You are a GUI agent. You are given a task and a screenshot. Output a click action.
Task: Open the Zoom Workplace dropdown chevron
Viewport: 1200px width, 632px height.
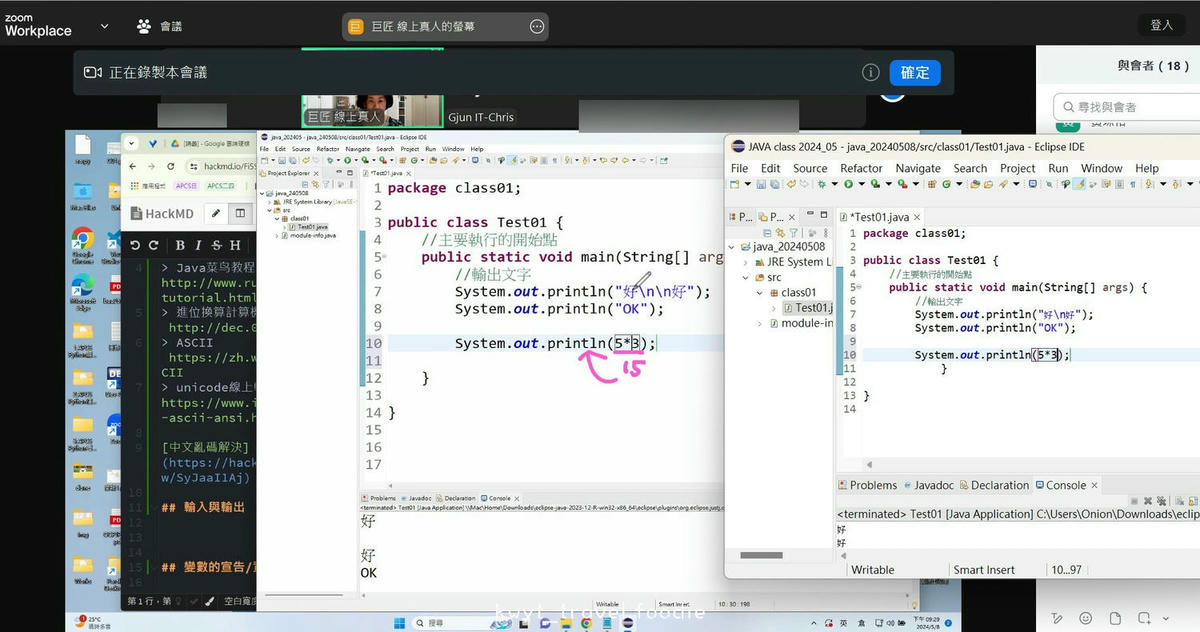(104, 26)
